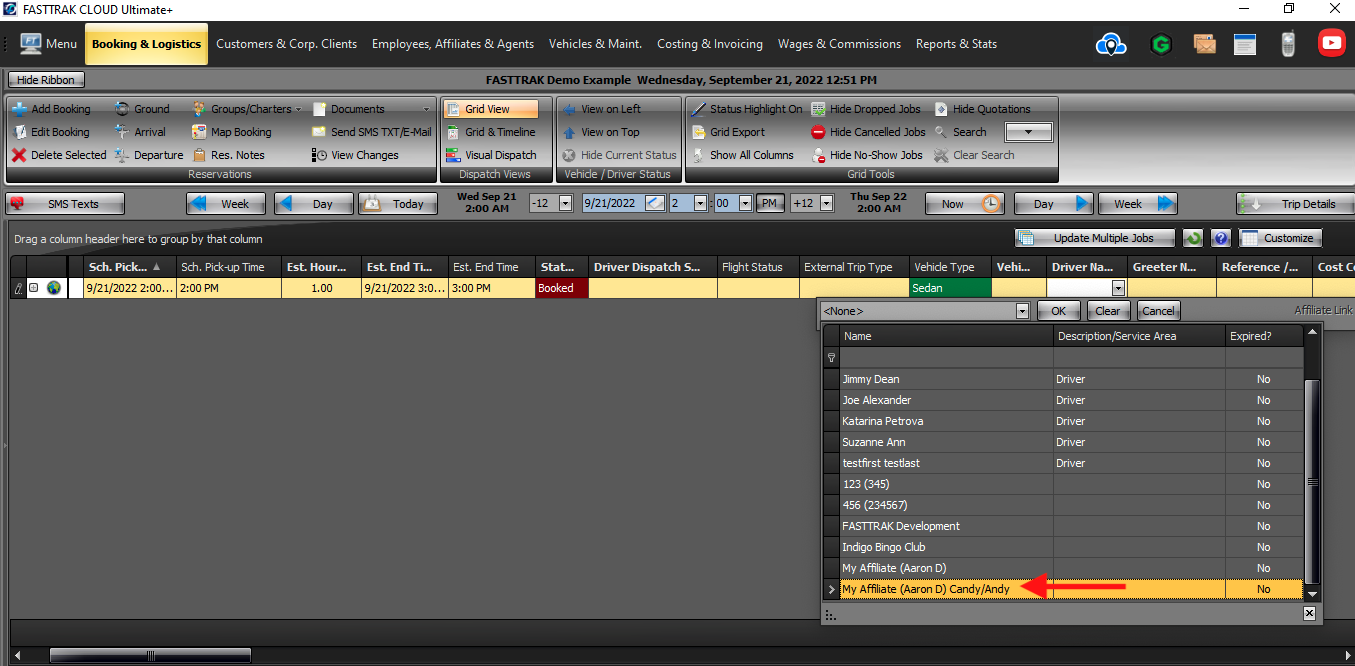This screenshot has height=666, width=1355.
Task: Open the Search options dropdown
Action: [x=1029, y=132]
